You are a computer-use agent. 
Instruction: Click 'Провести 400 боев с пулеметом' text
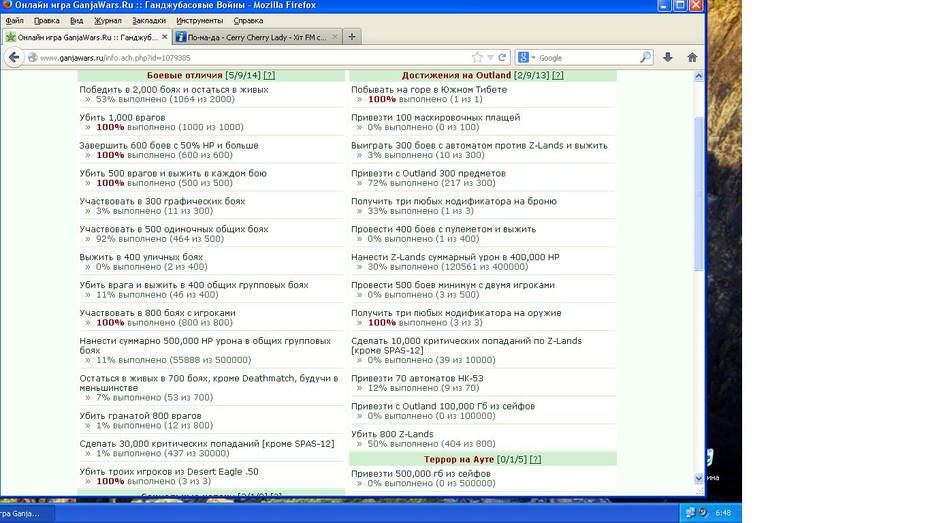(444, 229)
